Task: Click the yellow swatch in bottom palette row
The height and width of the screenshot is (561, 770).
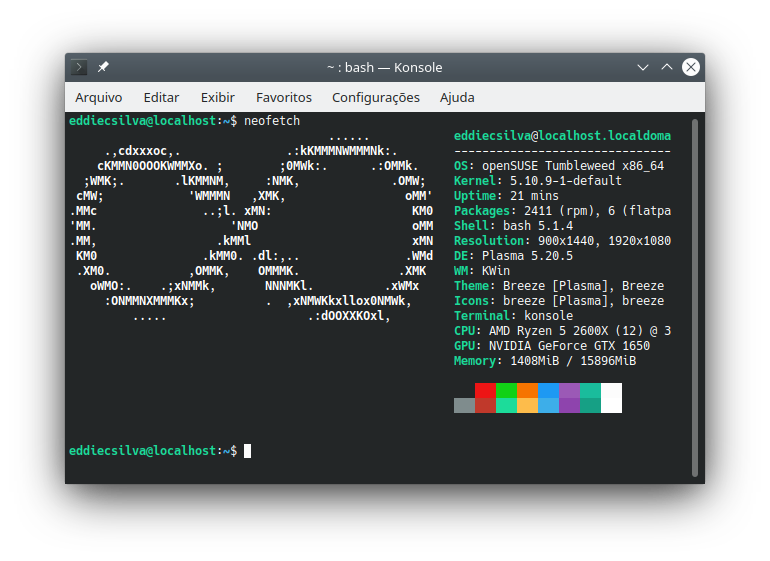Action: [x=527, y=405]
